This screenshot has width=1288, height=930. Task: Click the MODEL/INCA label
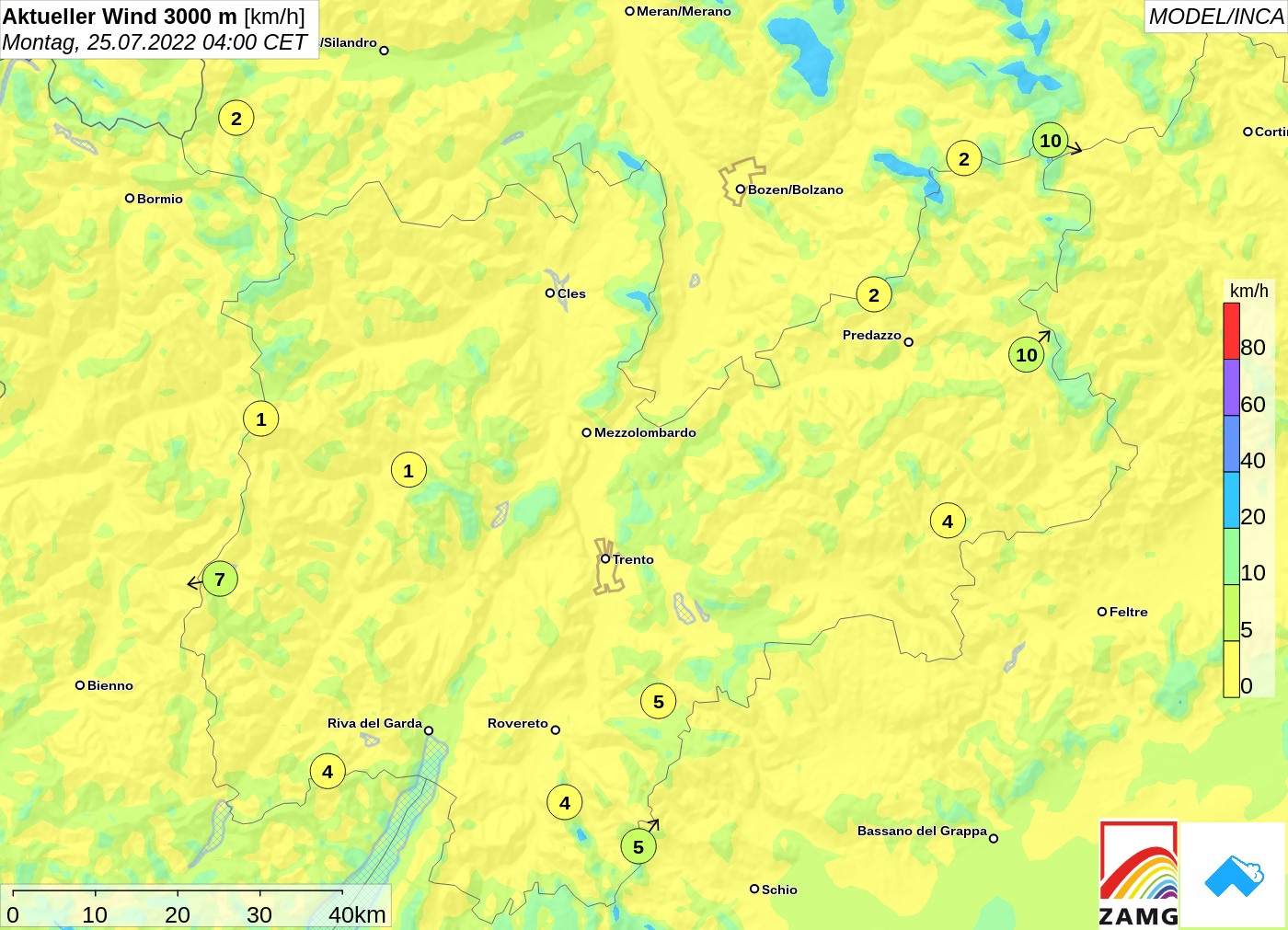[1215, 17]
